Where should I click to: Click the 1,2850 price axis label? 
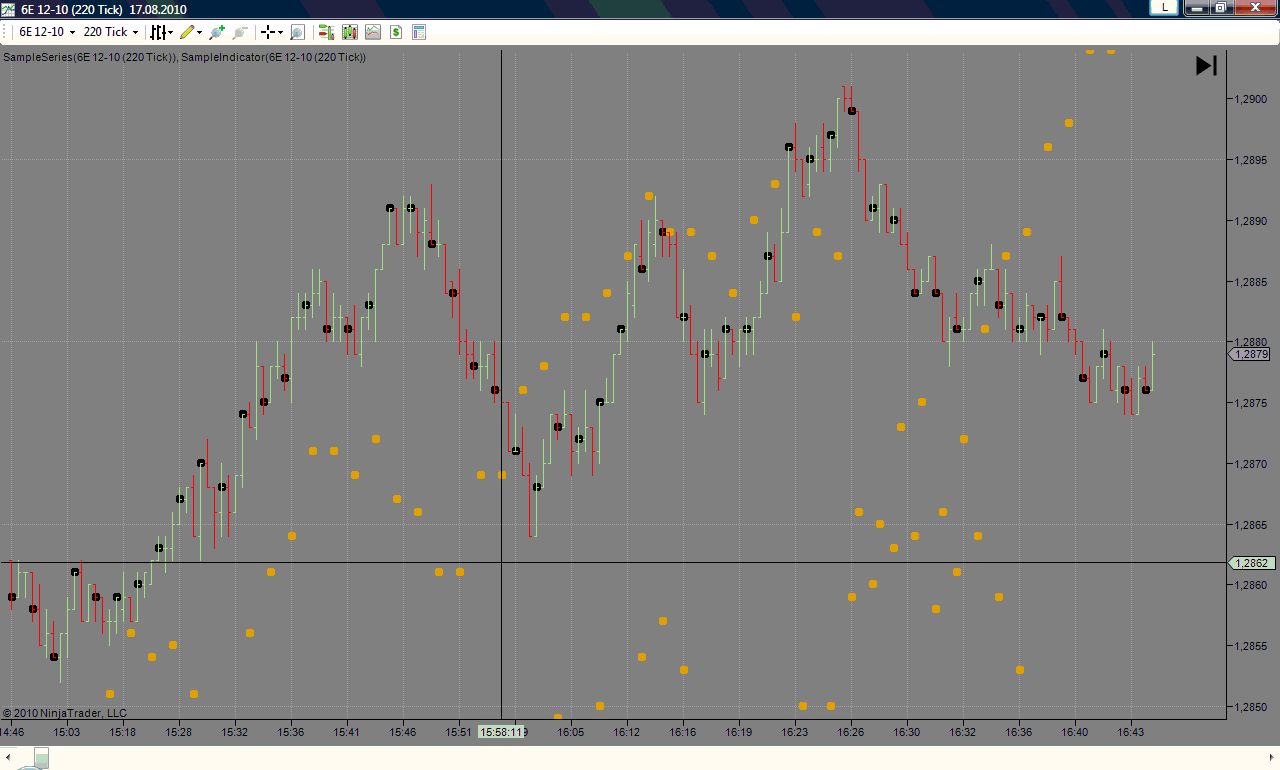point(1251,707)
